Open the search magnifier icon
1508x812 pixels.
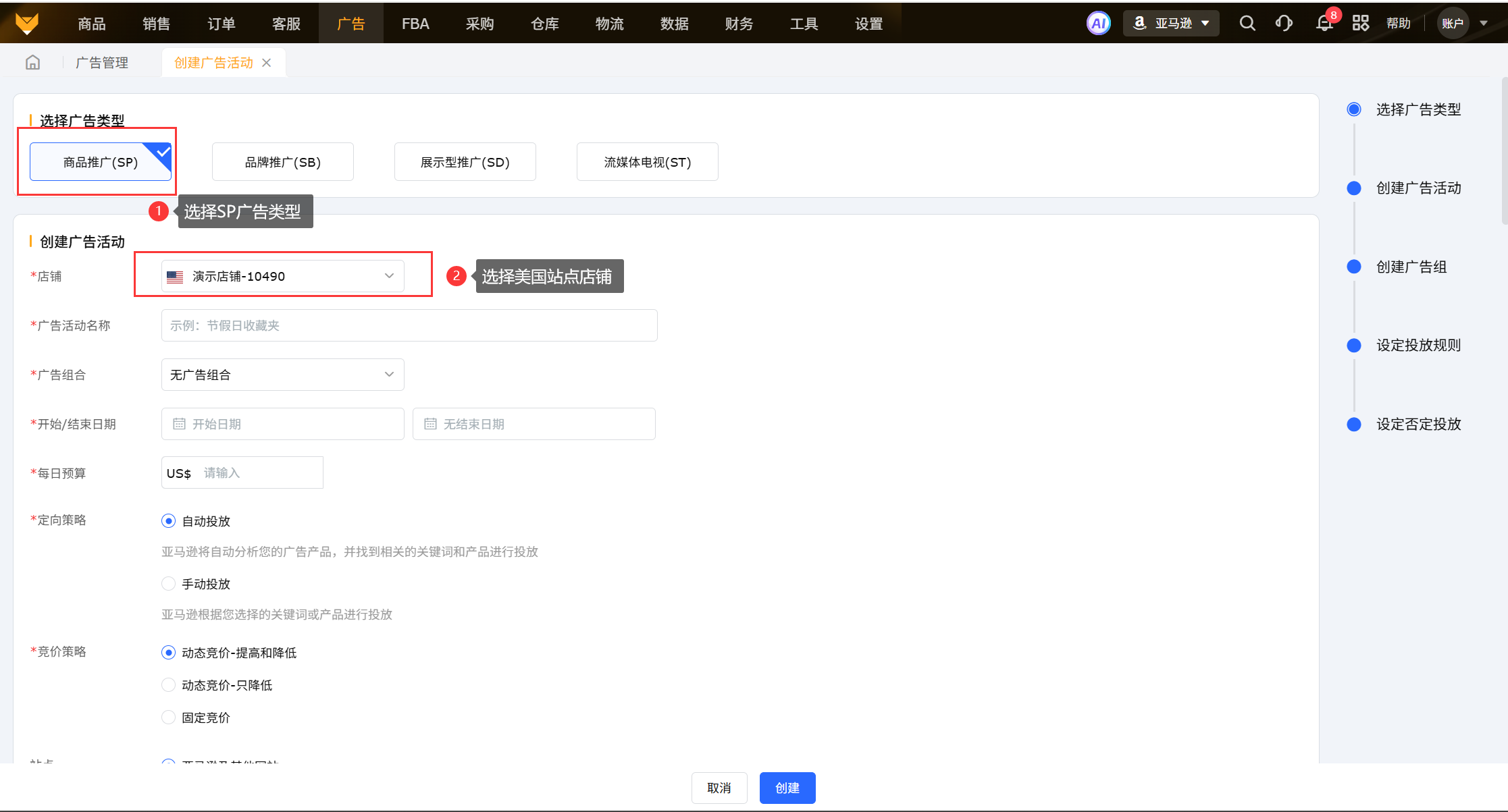[1247, 24]
